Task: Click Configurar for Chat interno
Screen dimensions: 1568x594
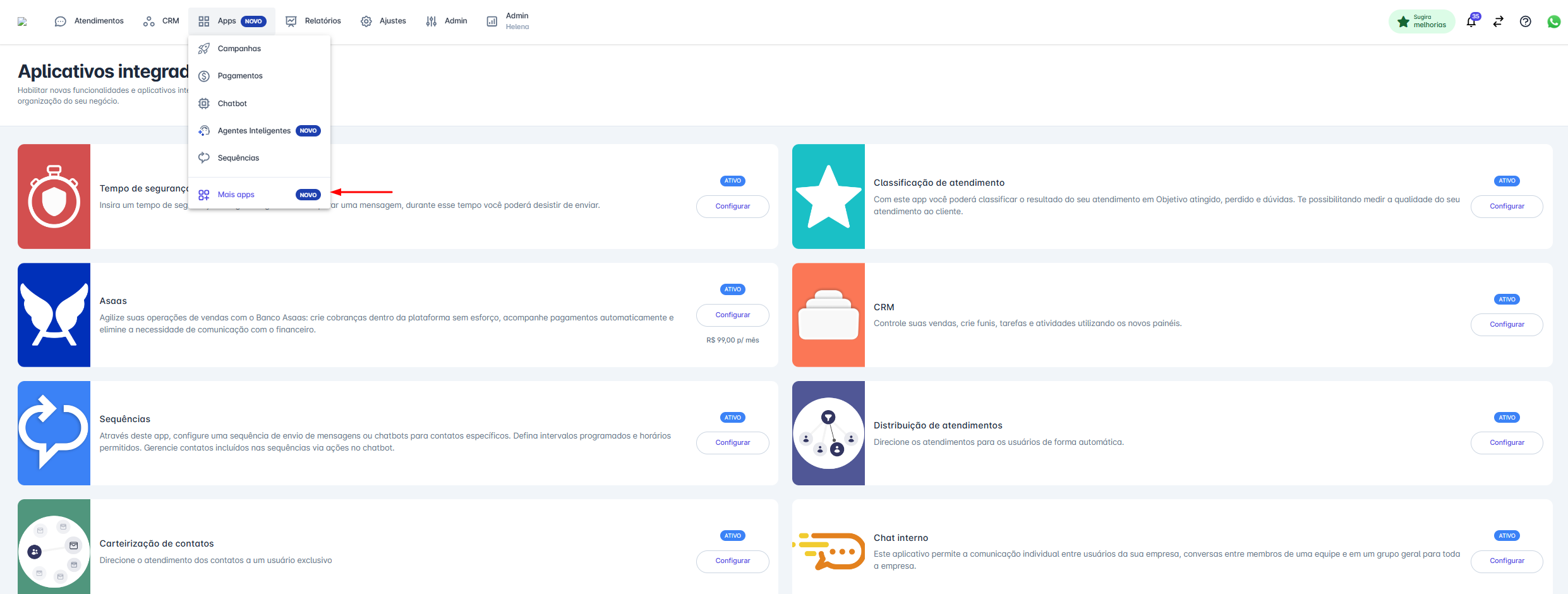Action: coord(1507,561)
